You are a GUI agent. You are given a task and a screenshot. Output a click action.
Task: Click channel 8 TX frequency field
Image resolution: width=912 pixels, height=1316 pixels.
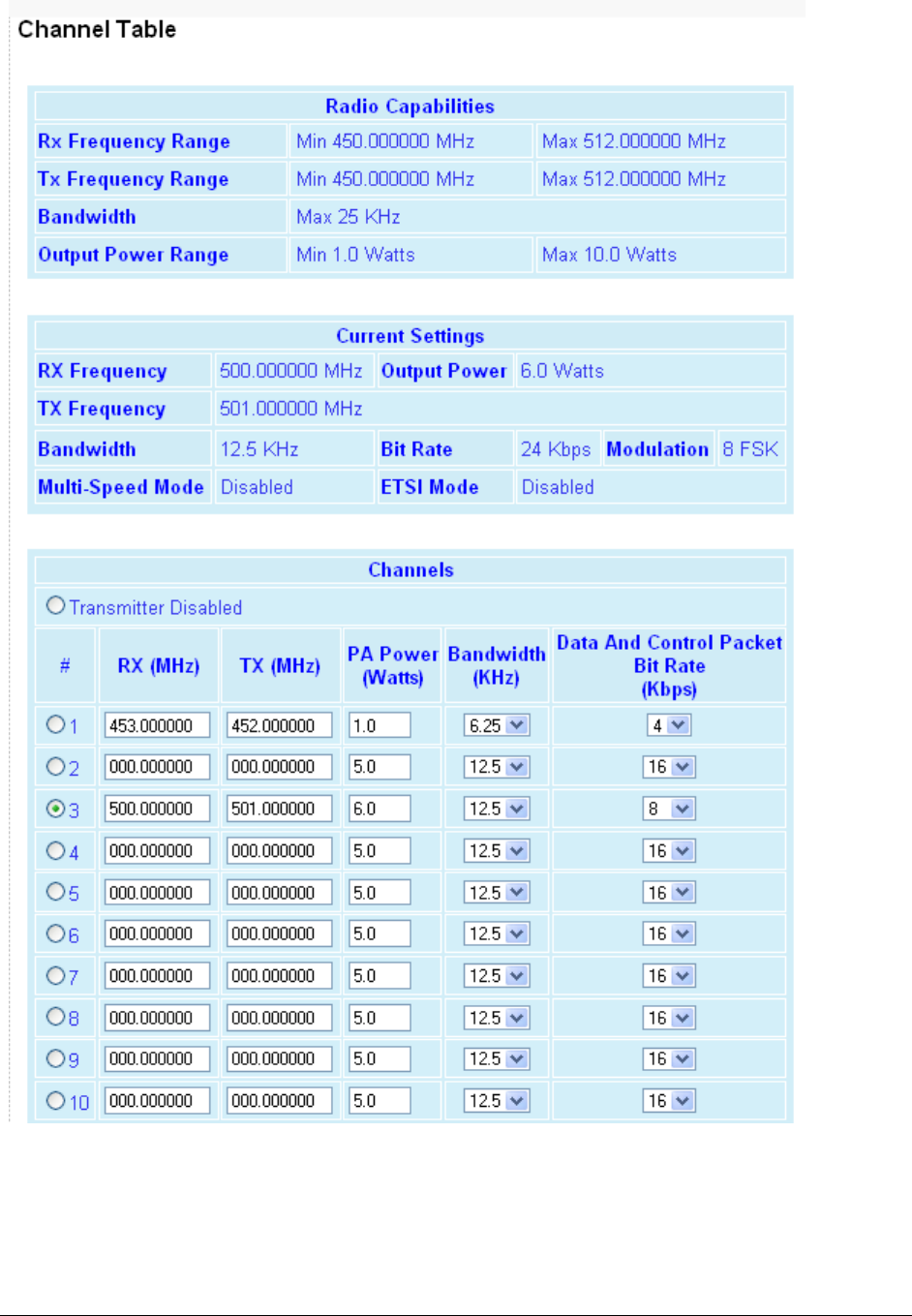pyautogui.click(x=280, y=1018)
